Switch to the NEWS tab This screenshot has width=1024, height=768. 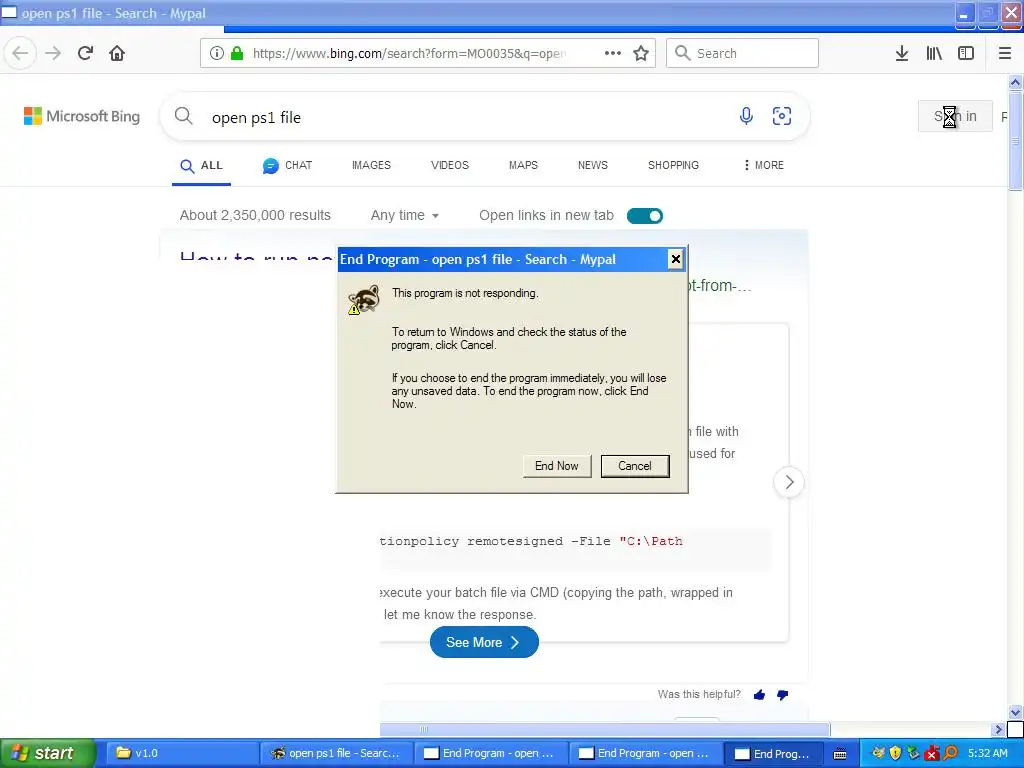click(592, 165)
